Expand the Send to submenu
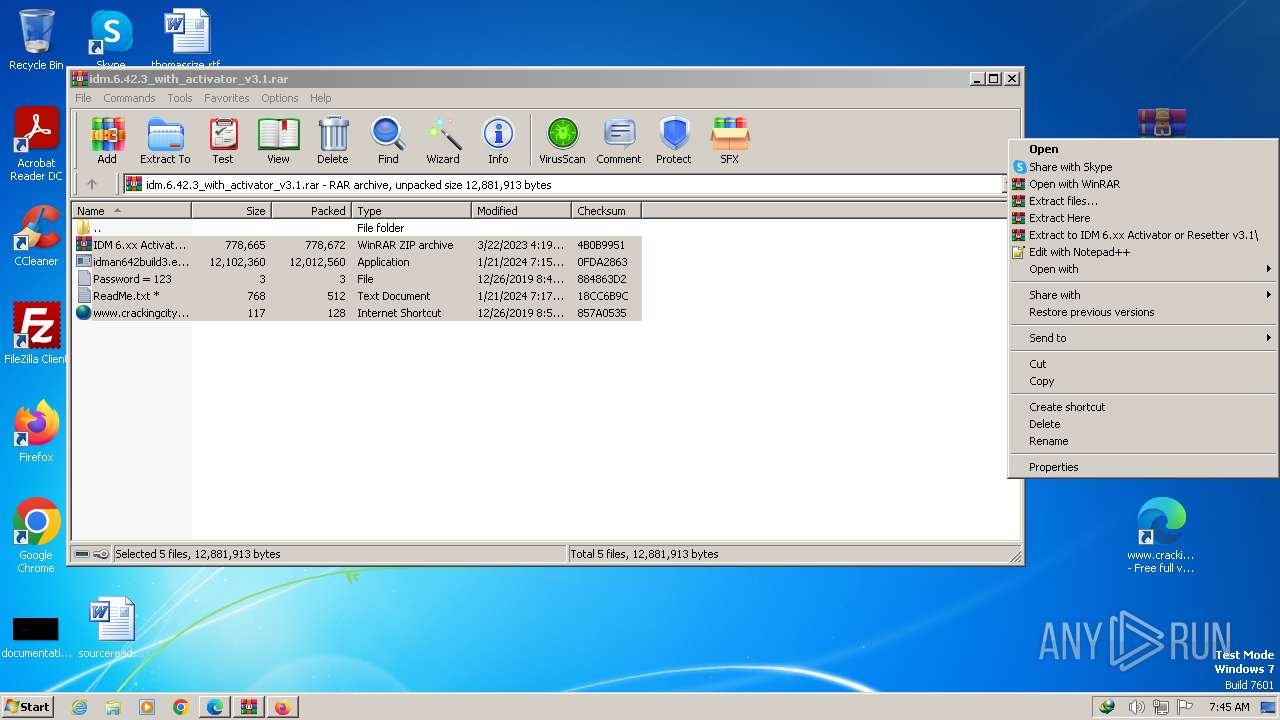Image resolution: width=1280 pixels, height=720 pixels. pyautogui.click(x=1143, y=338)
